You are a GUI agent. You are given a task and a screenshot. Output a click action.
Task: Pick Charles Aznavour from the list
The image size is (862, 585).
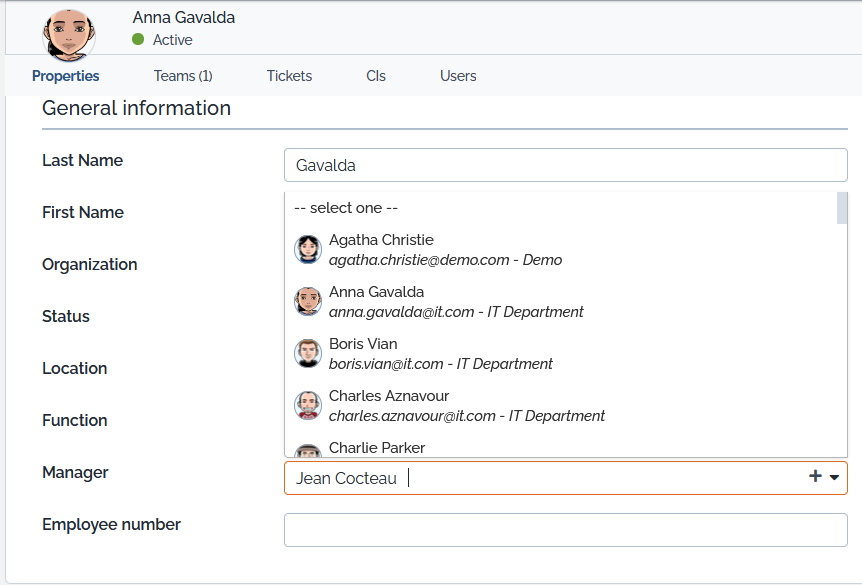pyautogui.click(x=466, y=406)
